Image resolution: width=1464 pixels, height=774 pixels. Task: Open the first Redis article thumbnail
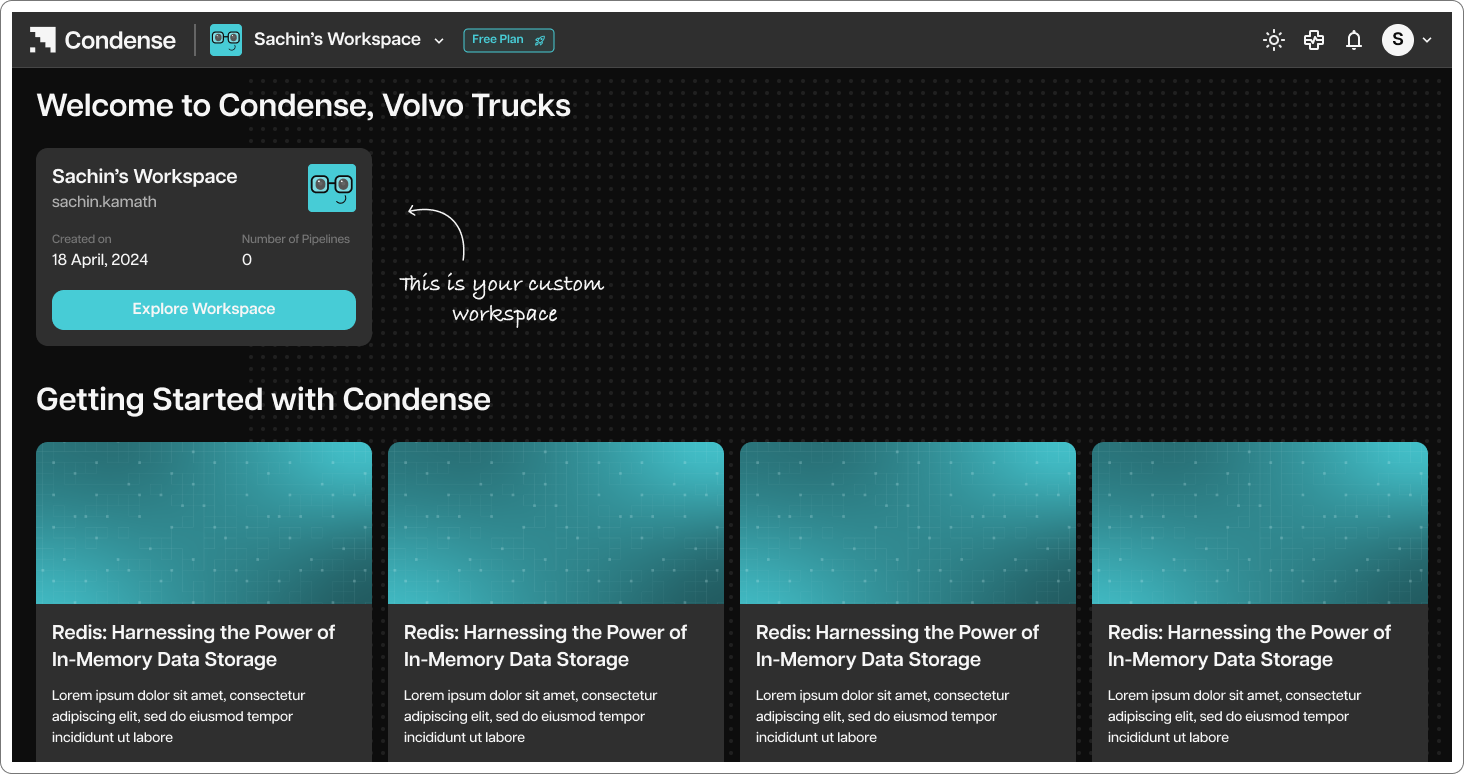click(x=204, y=523)
